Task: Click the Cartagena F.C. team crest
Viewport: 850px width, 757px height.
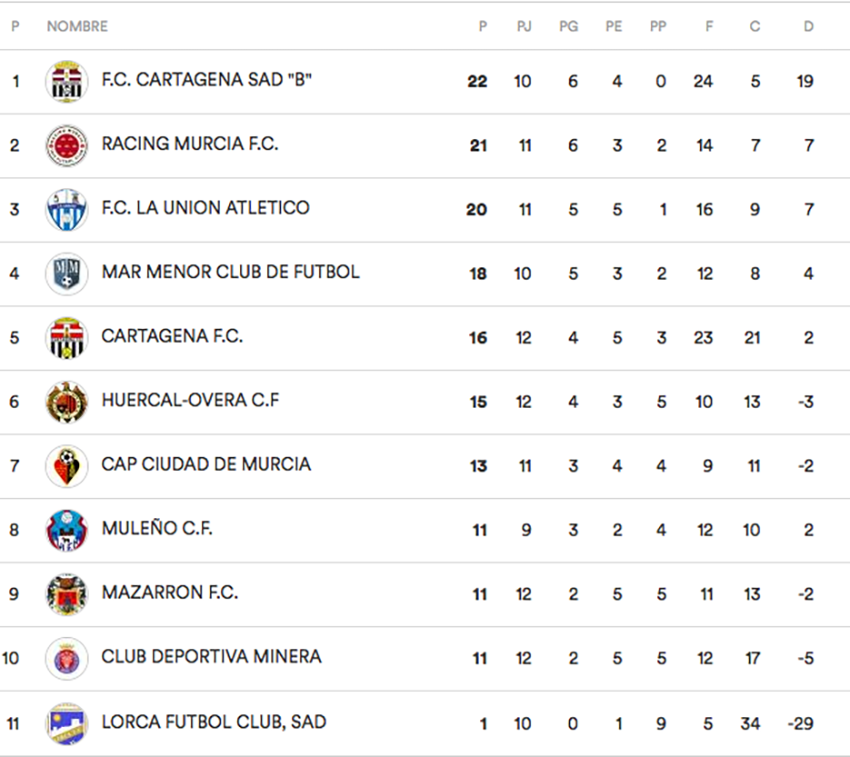Action: tap(67, 337)
